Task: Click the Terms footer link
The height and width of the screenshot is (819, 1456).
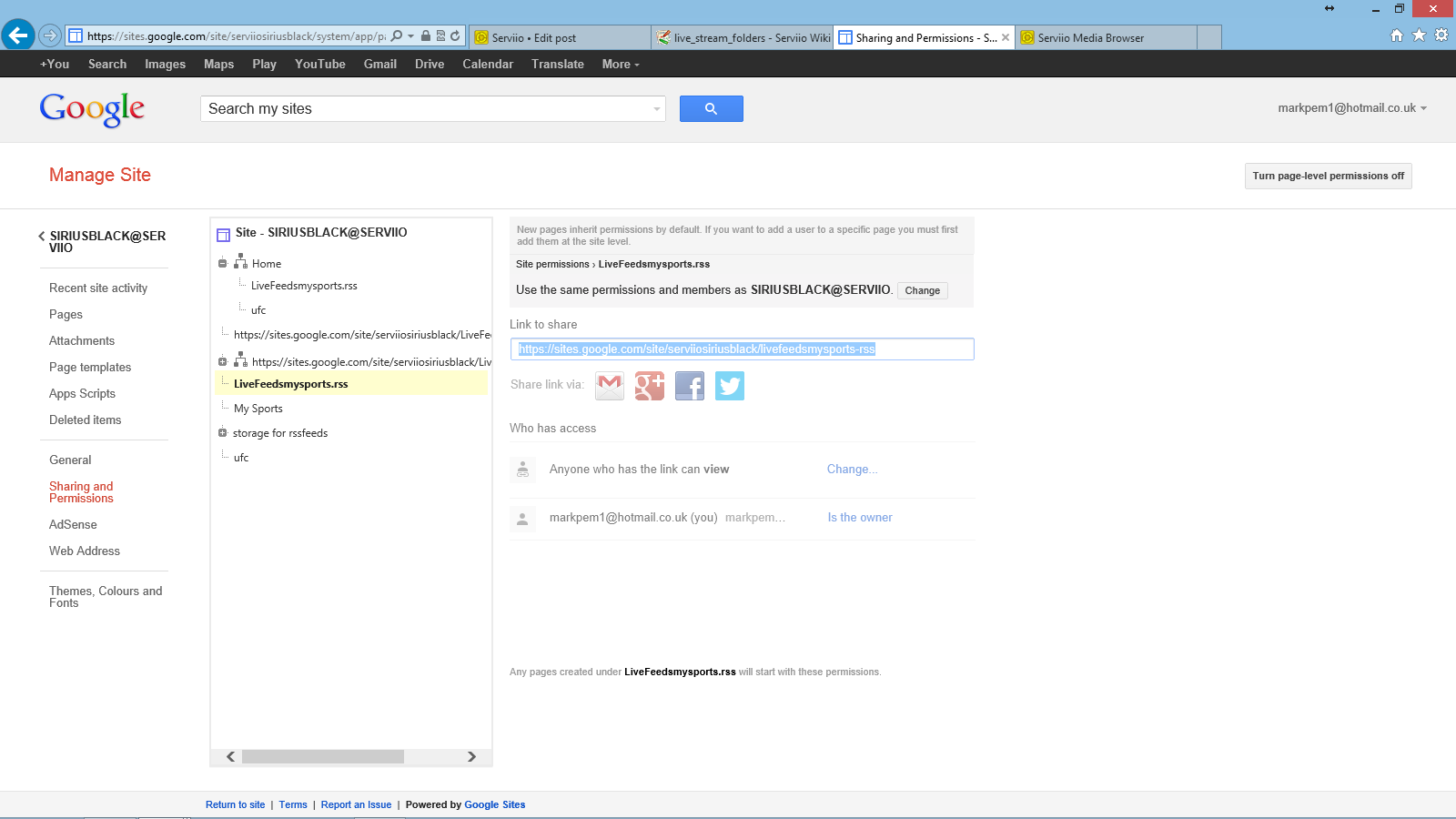Action: click(x=293, y=804)
